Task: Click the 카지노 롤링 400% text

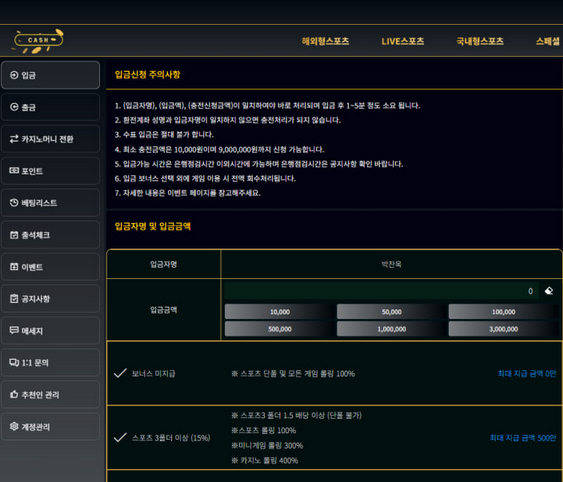Action: coord(265,460)
